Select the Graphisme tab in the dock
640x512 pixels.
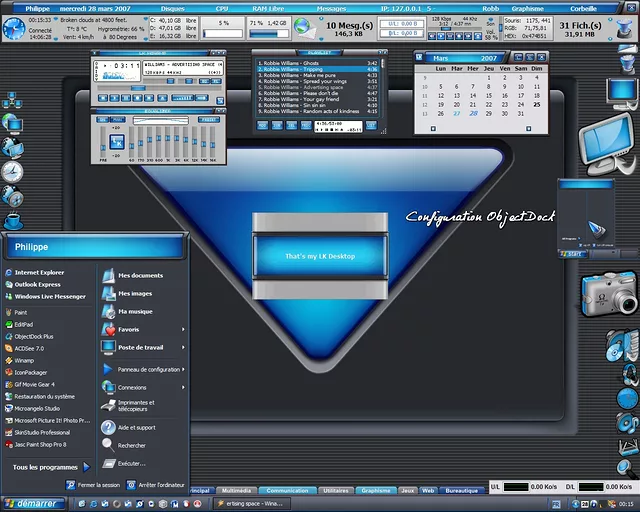tap(376, 491)
